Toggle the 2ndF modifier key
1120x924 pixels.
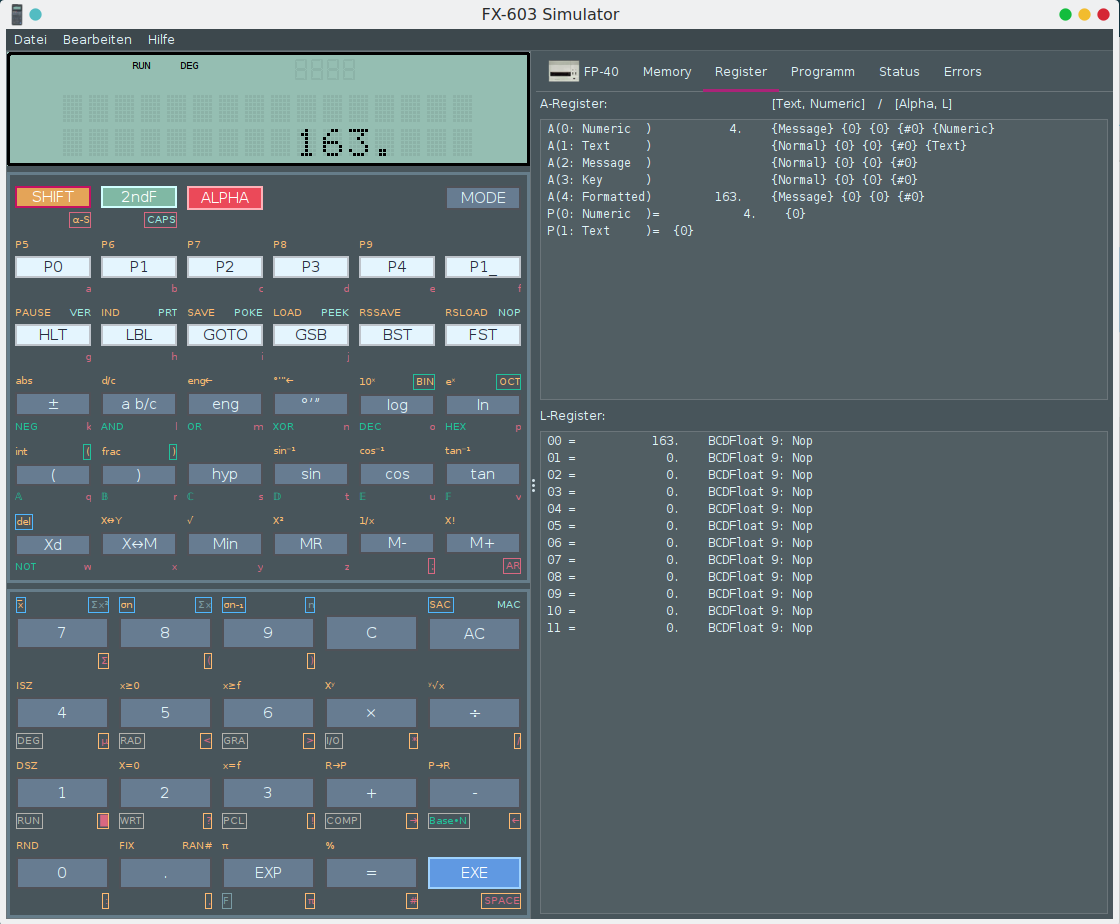pos(139,197)
